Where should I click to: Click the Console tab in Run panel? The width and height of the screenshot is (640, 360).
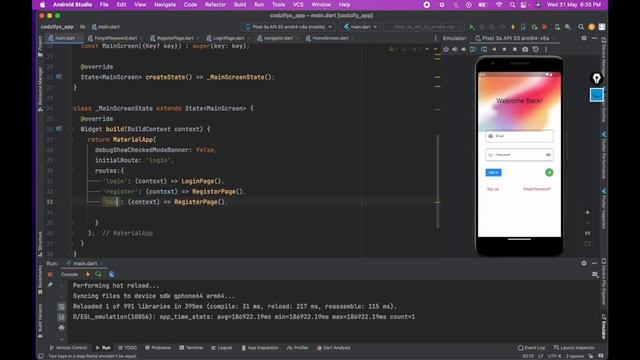69,275
